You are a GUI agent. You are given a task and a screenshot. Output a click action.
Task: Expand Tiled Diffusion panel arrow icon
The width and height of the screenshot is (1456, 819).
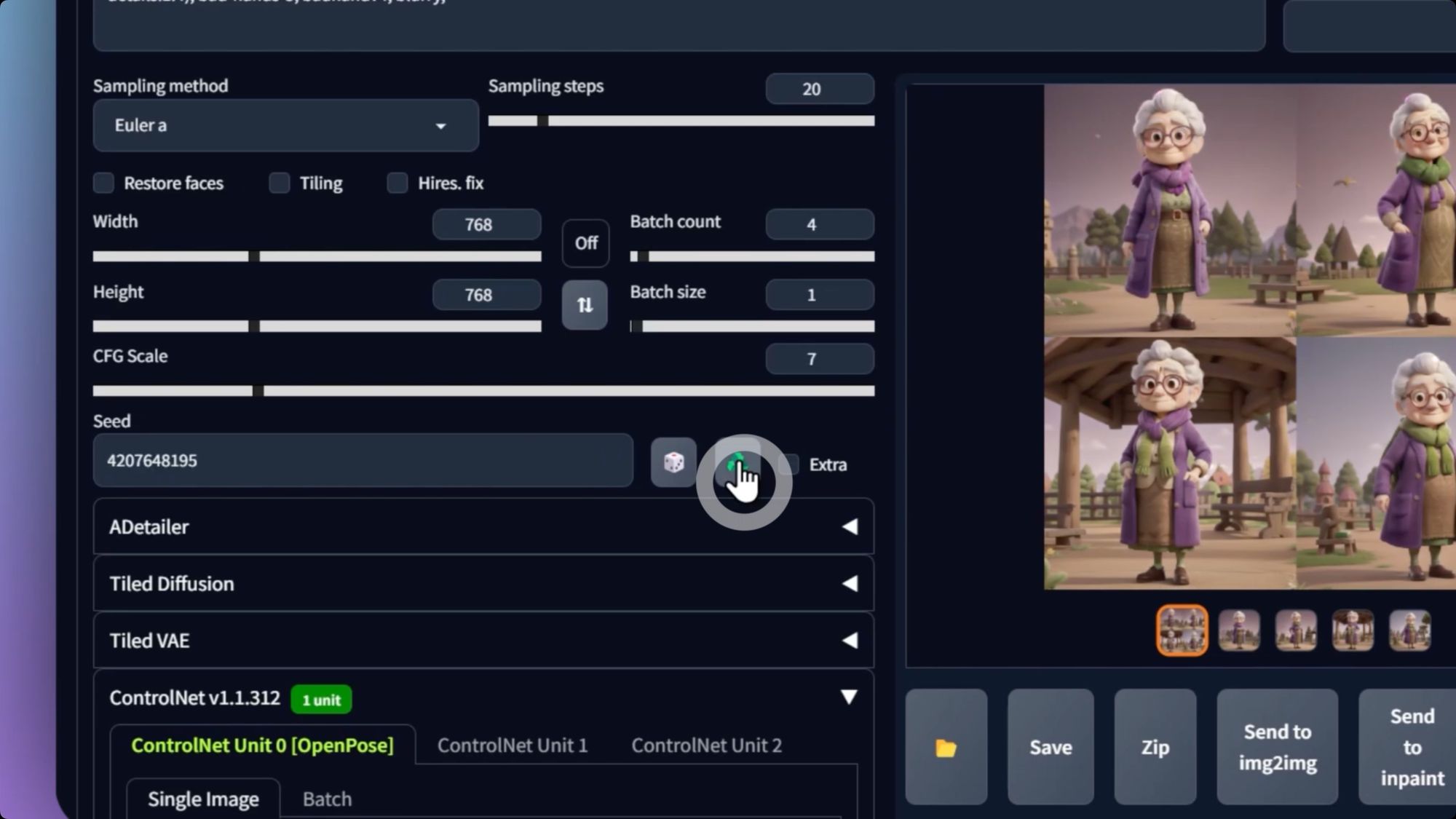tap(849, 583)
